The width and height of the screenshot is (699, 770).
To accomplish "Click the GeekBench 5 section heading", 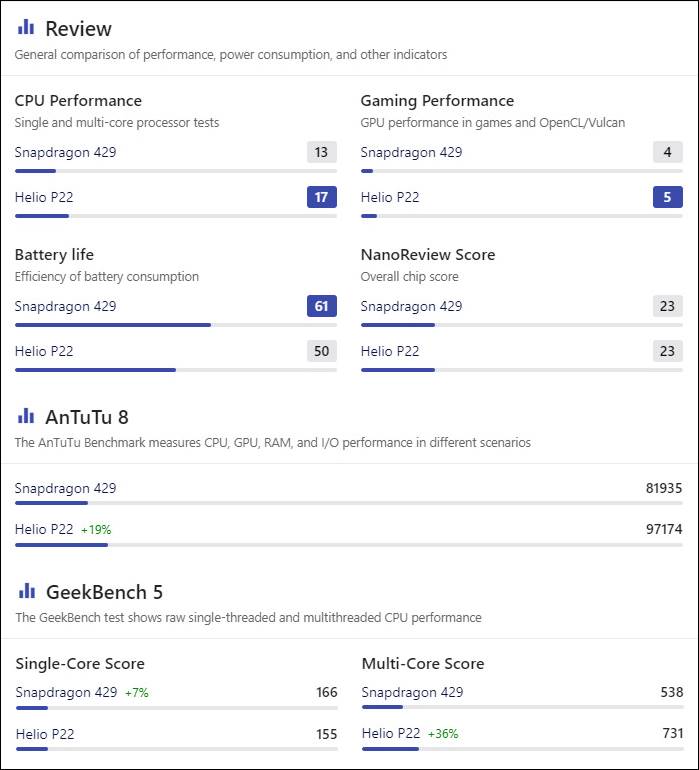I will point(104,592).
